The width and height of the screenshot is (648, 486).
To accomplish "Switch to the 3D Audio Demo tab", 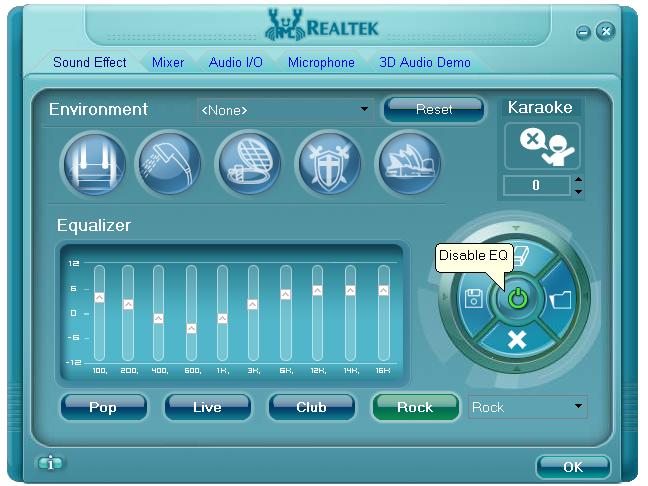I will 425,62.
